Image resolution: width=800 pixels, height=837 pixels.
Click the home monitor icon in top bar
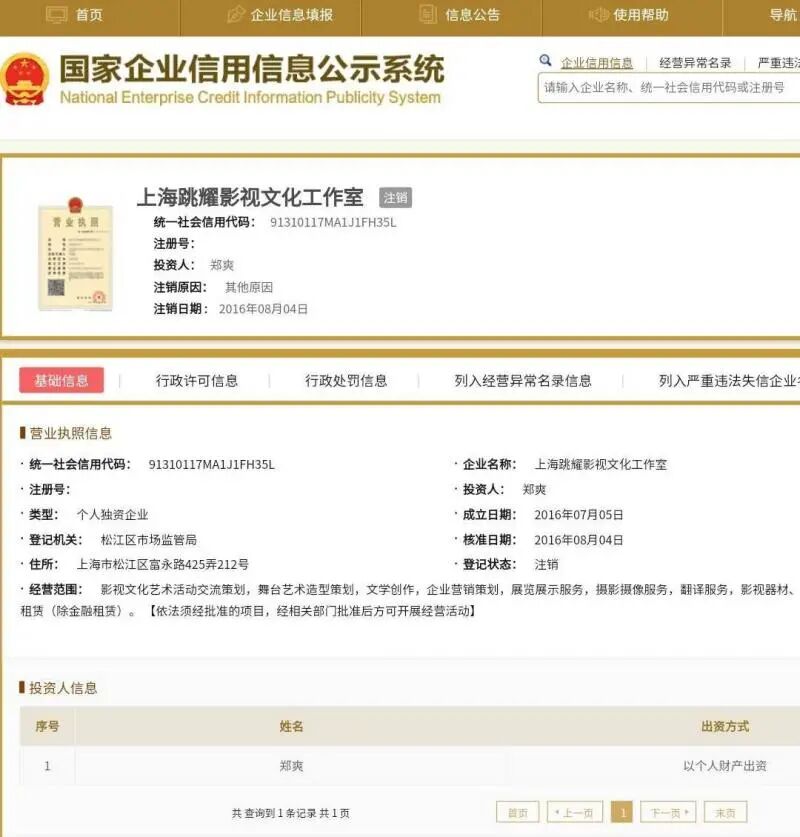click(x=57, y=14)
